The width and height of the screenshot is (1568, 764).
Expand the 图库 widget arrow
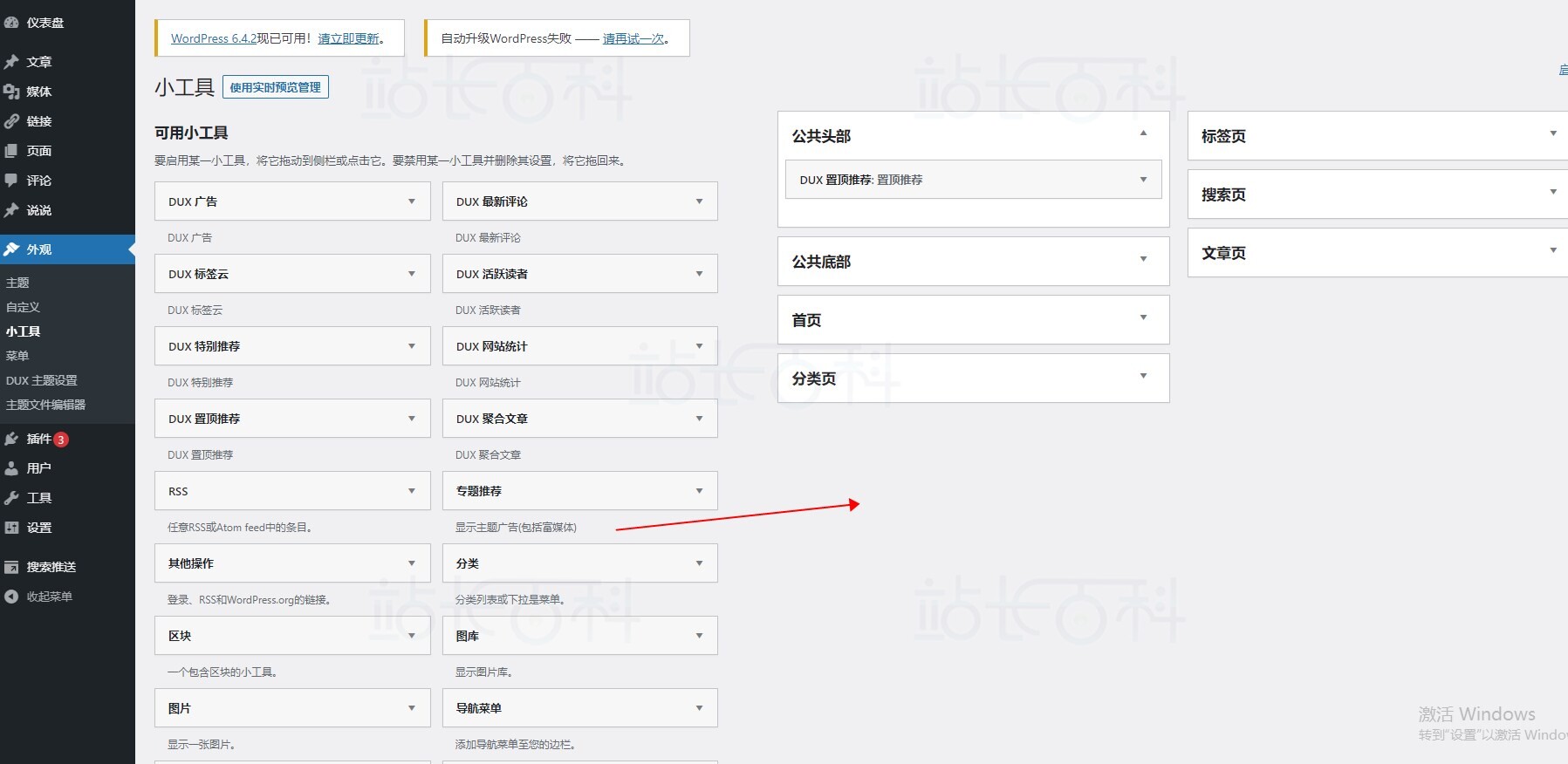699,636
